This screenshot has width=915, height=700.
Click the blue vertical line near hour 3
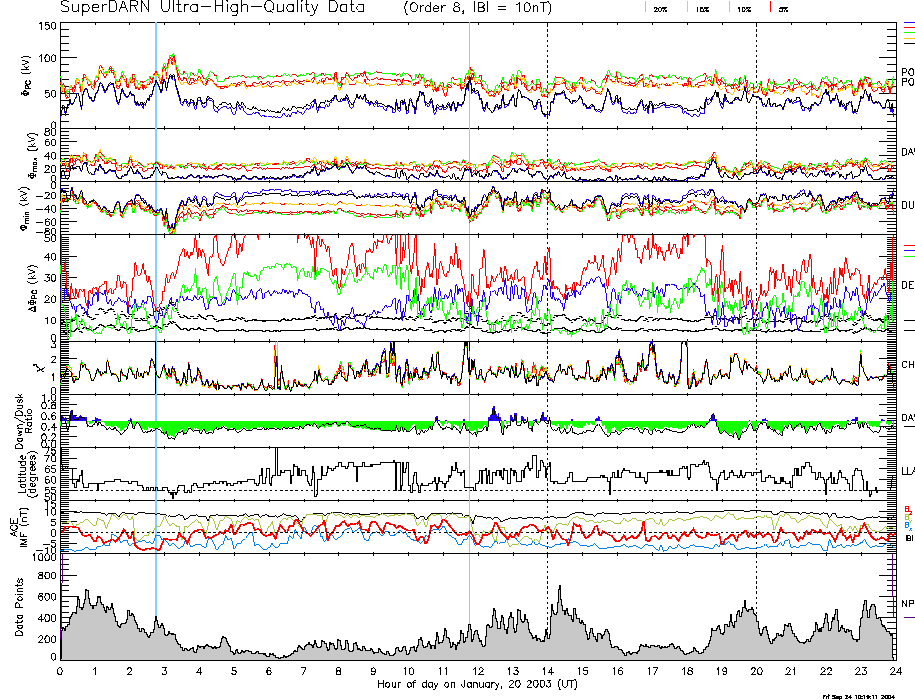click(156, 300)
